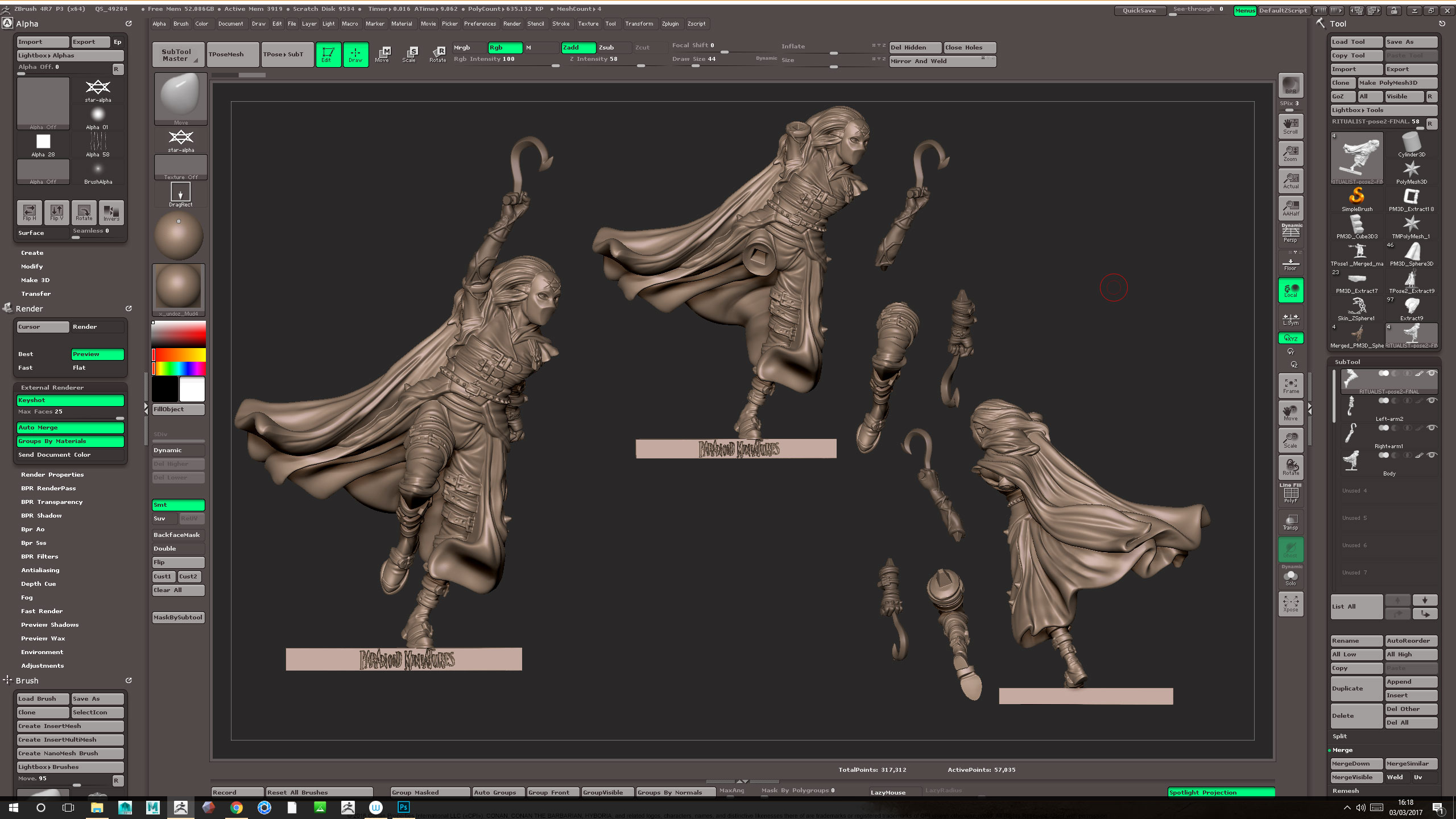Toggle the Floor grid

(x=1290, y=262)
